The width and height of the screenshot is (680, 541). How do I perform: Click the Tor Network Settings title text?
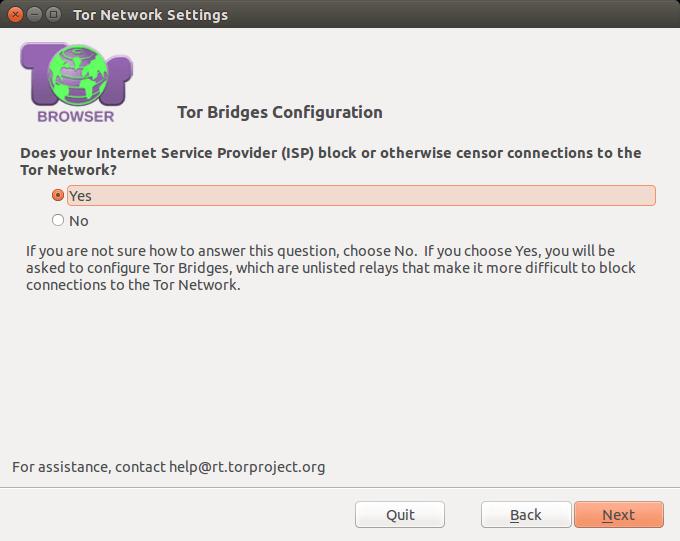(150, 15)
